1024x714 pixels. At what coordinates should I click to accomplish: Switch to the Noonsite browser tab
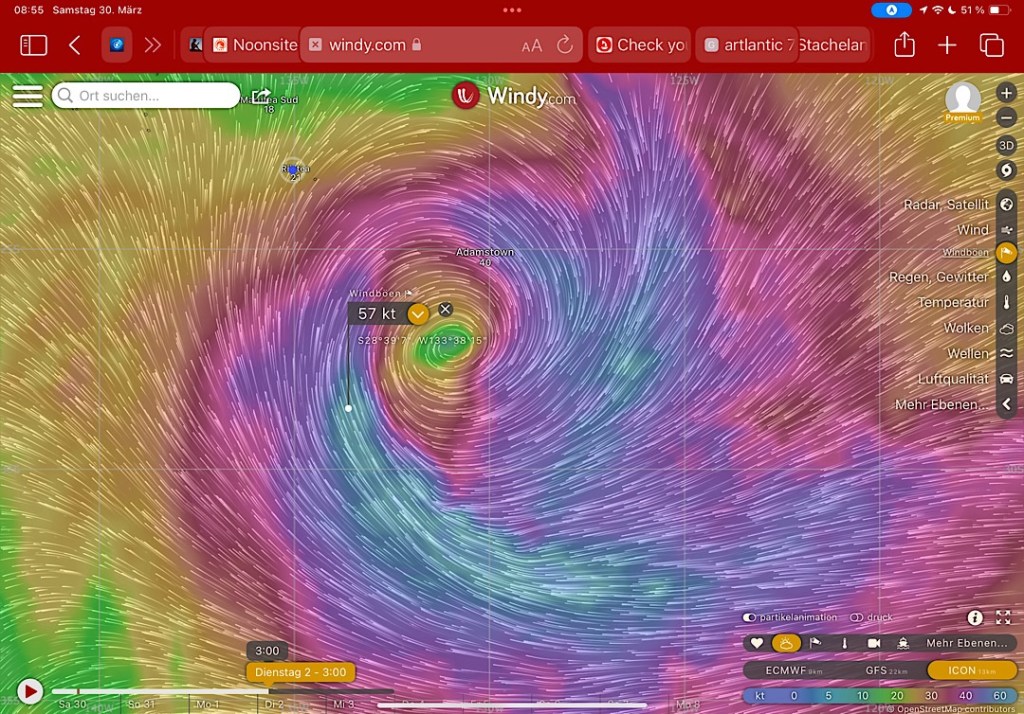[x=254, y=45]
